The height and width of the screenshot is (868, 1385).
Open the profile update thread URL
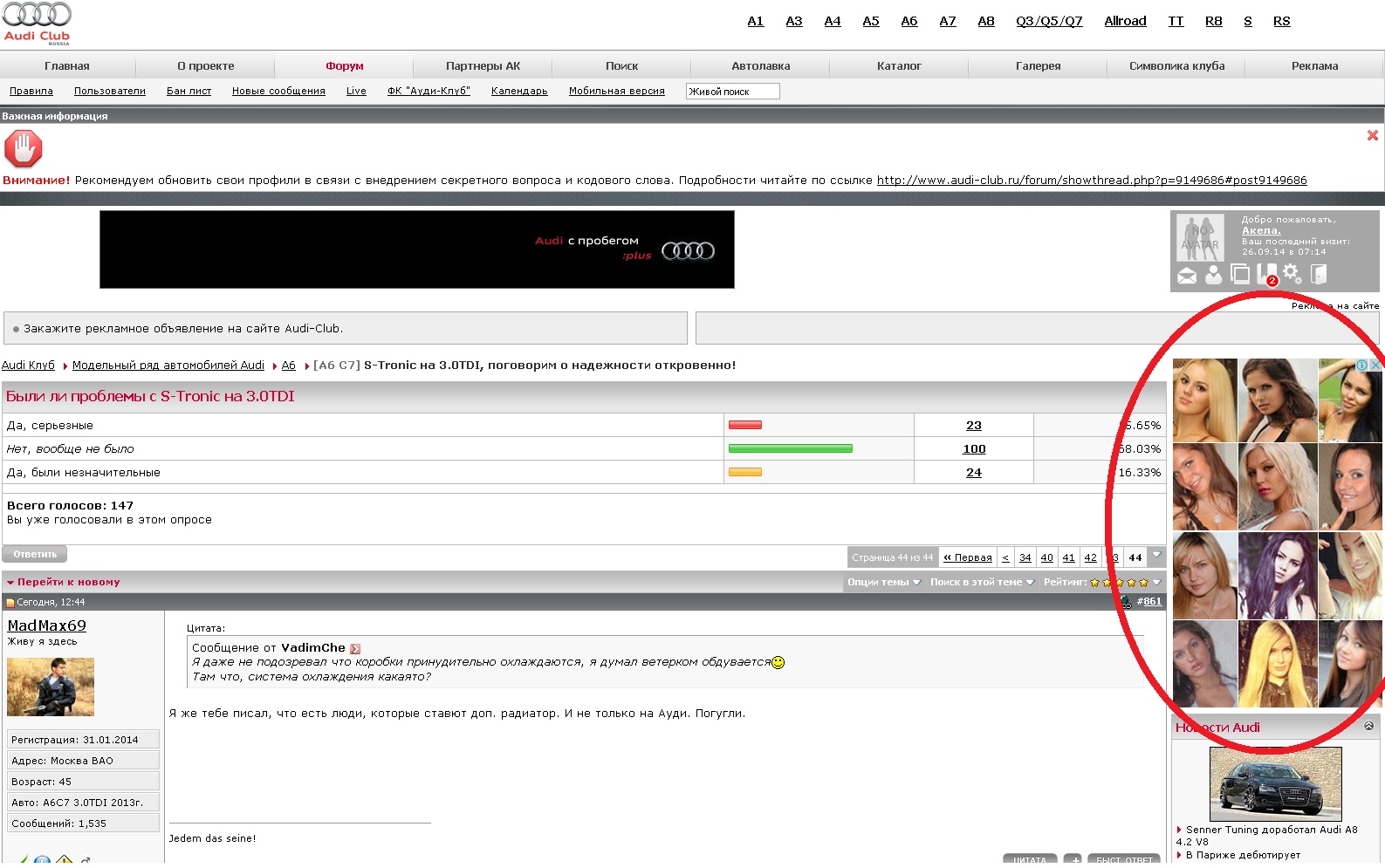click(x=1092, y=180)
